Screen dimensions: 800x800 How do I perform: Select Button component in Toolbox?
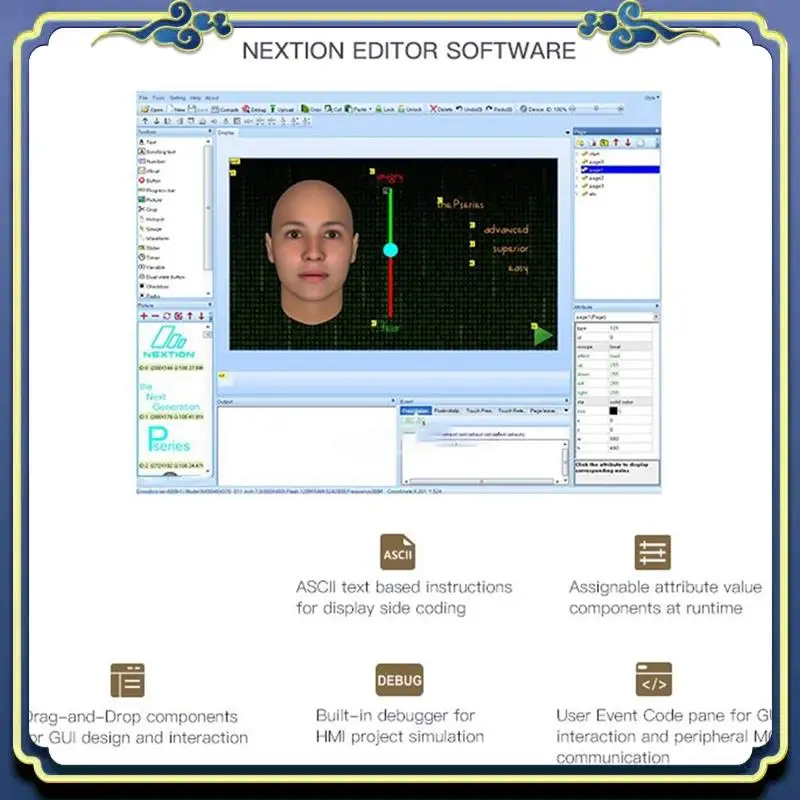pyautogui.click(x=149, y=181)
